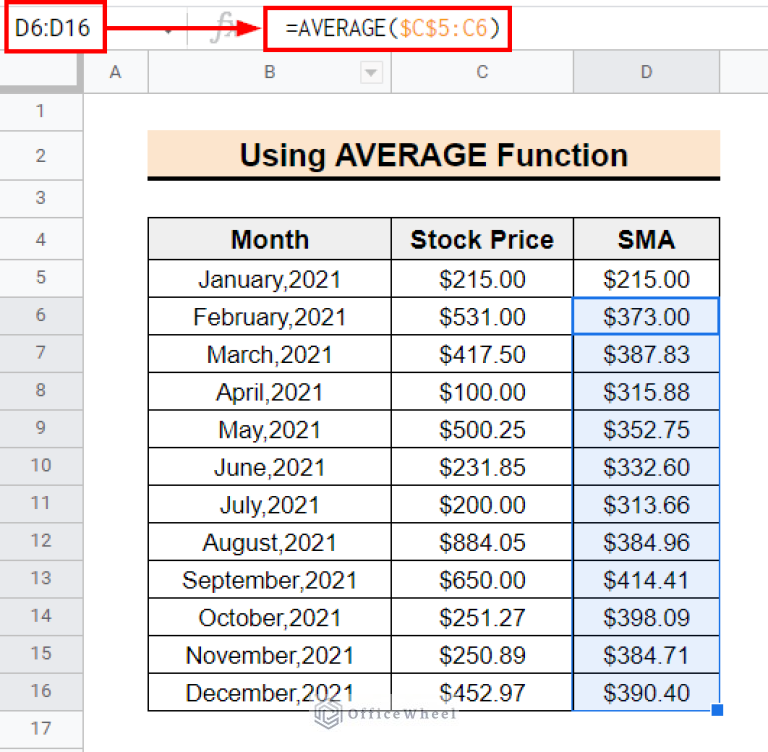Click the SMA header cell
The height and width of the screenshot is (752, 768).
[x=646, y=239]
